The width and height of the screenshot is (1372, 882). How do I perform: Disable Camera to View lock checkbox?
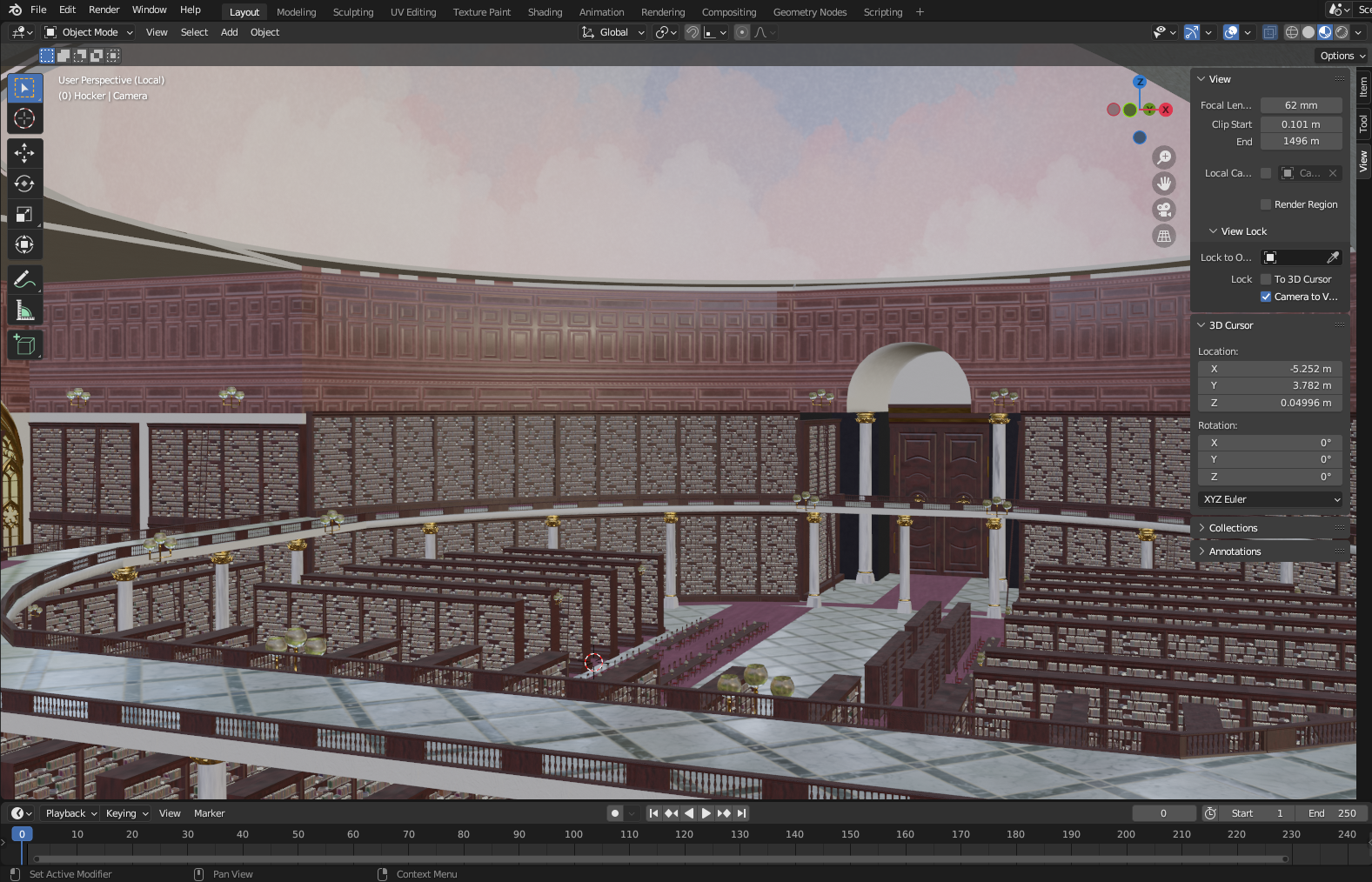point(1266,297)
